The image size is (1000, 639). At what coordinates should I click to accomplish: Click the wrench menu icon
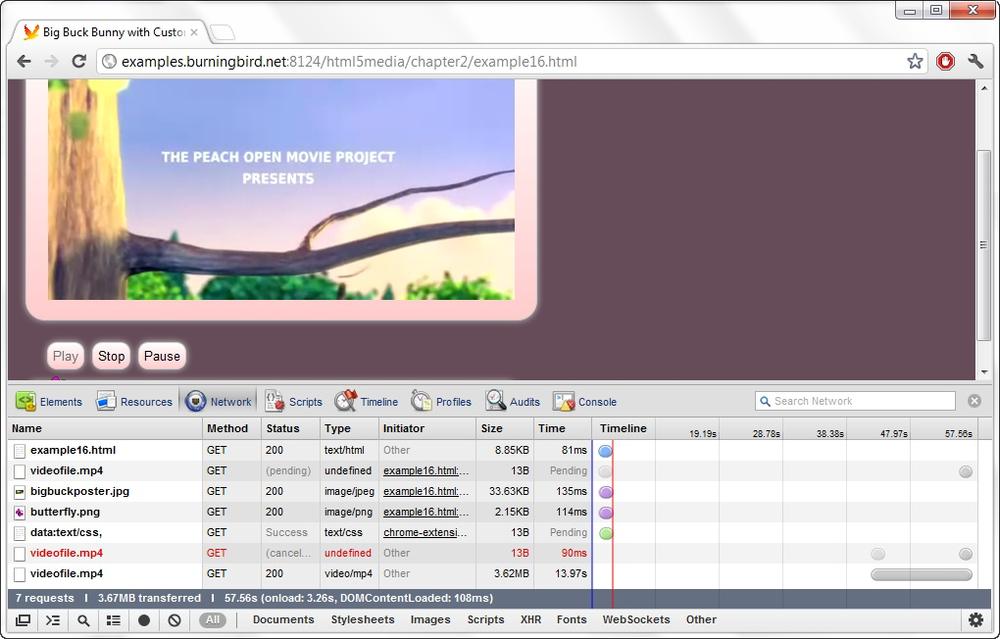coord(975,61)
